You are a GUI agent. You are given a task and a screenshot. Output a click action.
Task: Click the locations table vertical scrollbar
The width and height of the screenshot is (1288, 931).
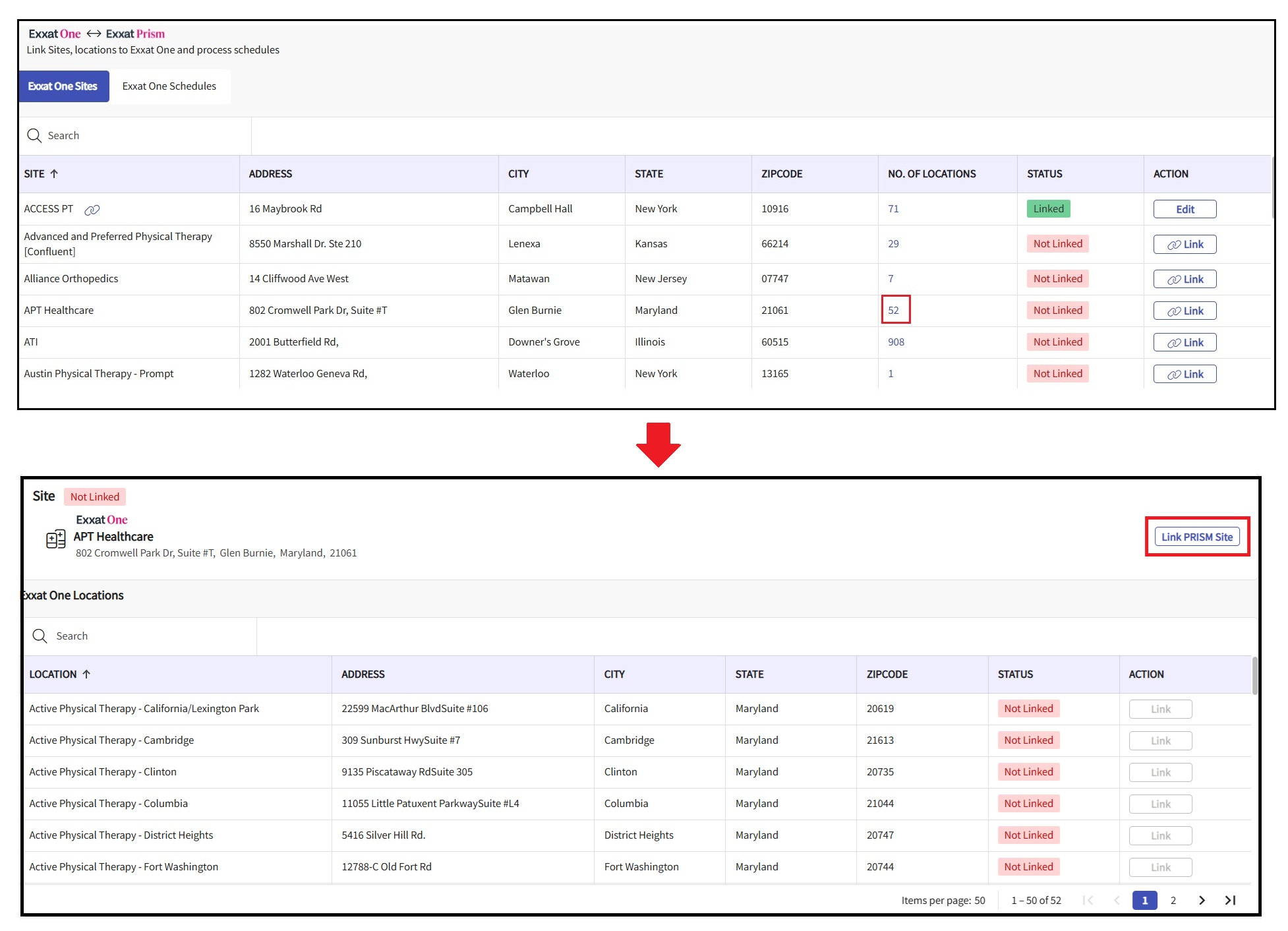[1254, 675]
